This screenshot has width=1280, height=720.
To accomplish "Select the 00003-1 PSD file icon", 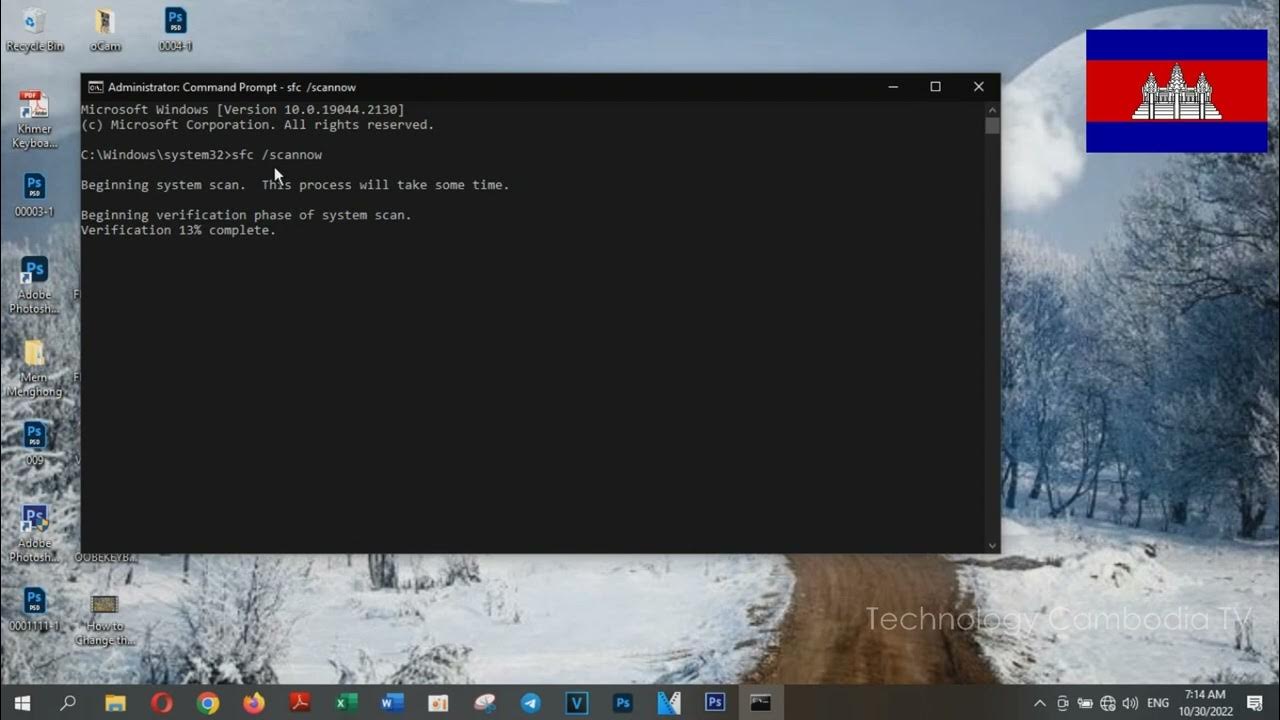I will pyautogui.click(x=34, y=195).
